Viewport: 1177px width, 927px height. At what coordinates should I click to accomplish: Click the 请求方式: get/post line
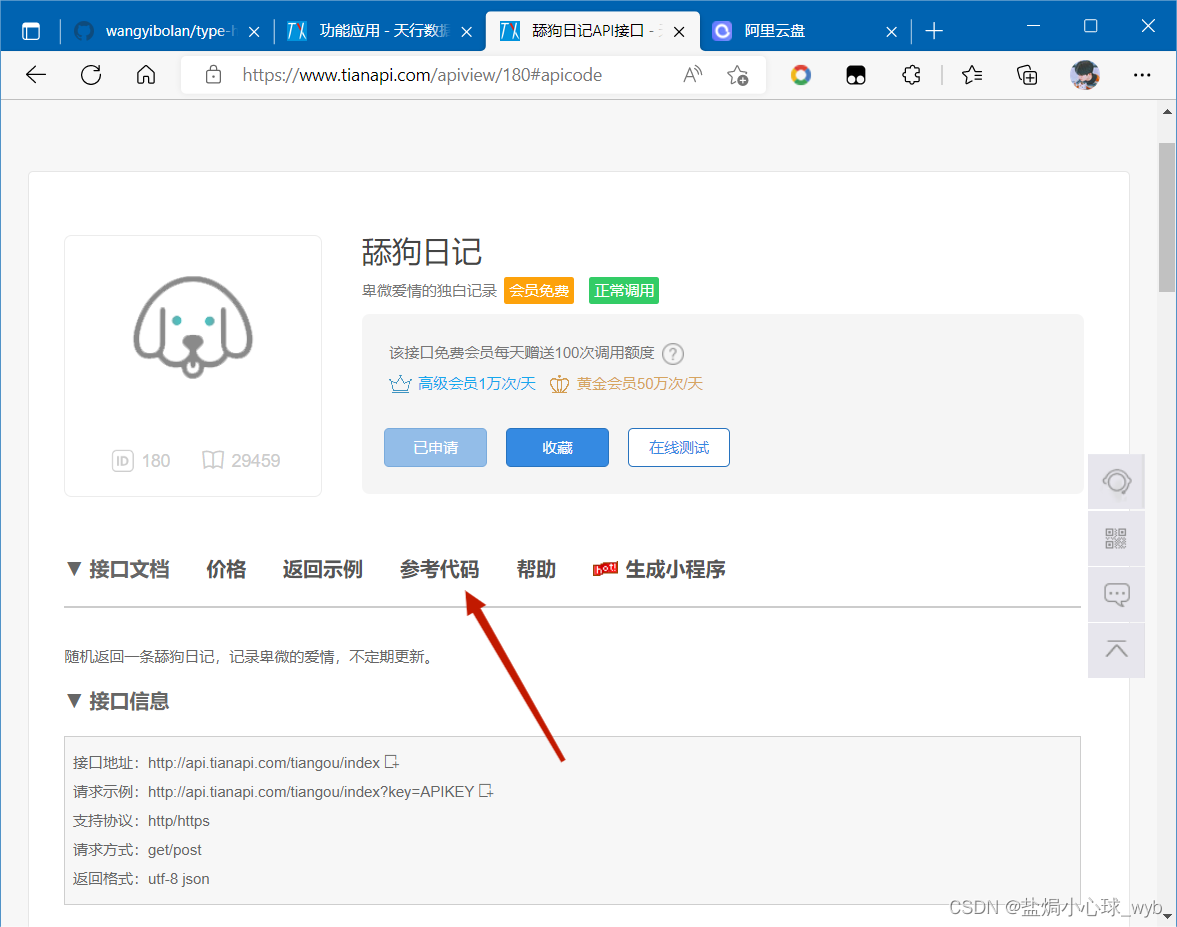coord(137,850)
